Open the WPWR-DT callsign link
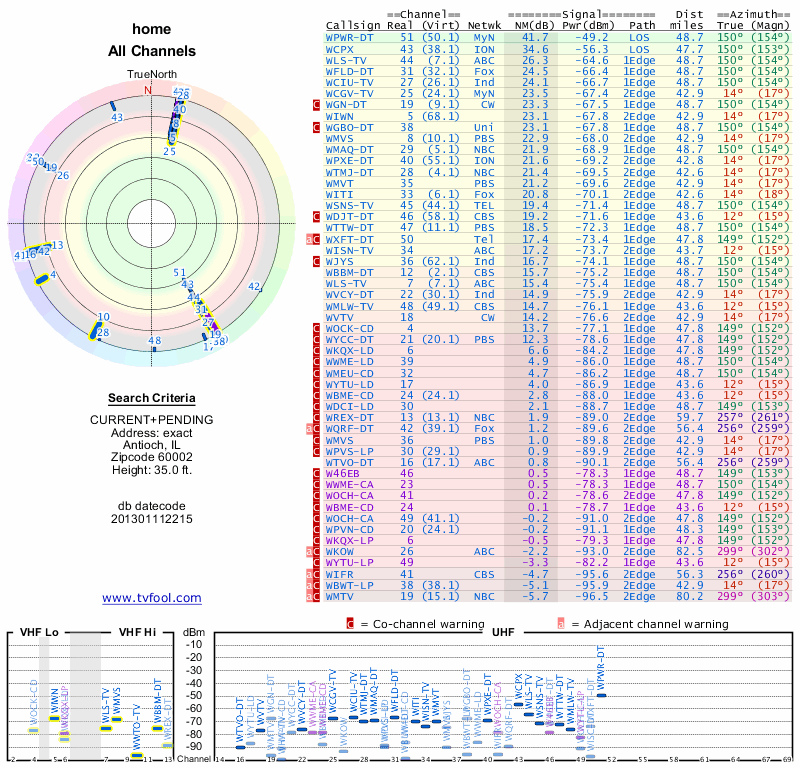The height and width of the screenshot is (768, 800). pos(349,38)
